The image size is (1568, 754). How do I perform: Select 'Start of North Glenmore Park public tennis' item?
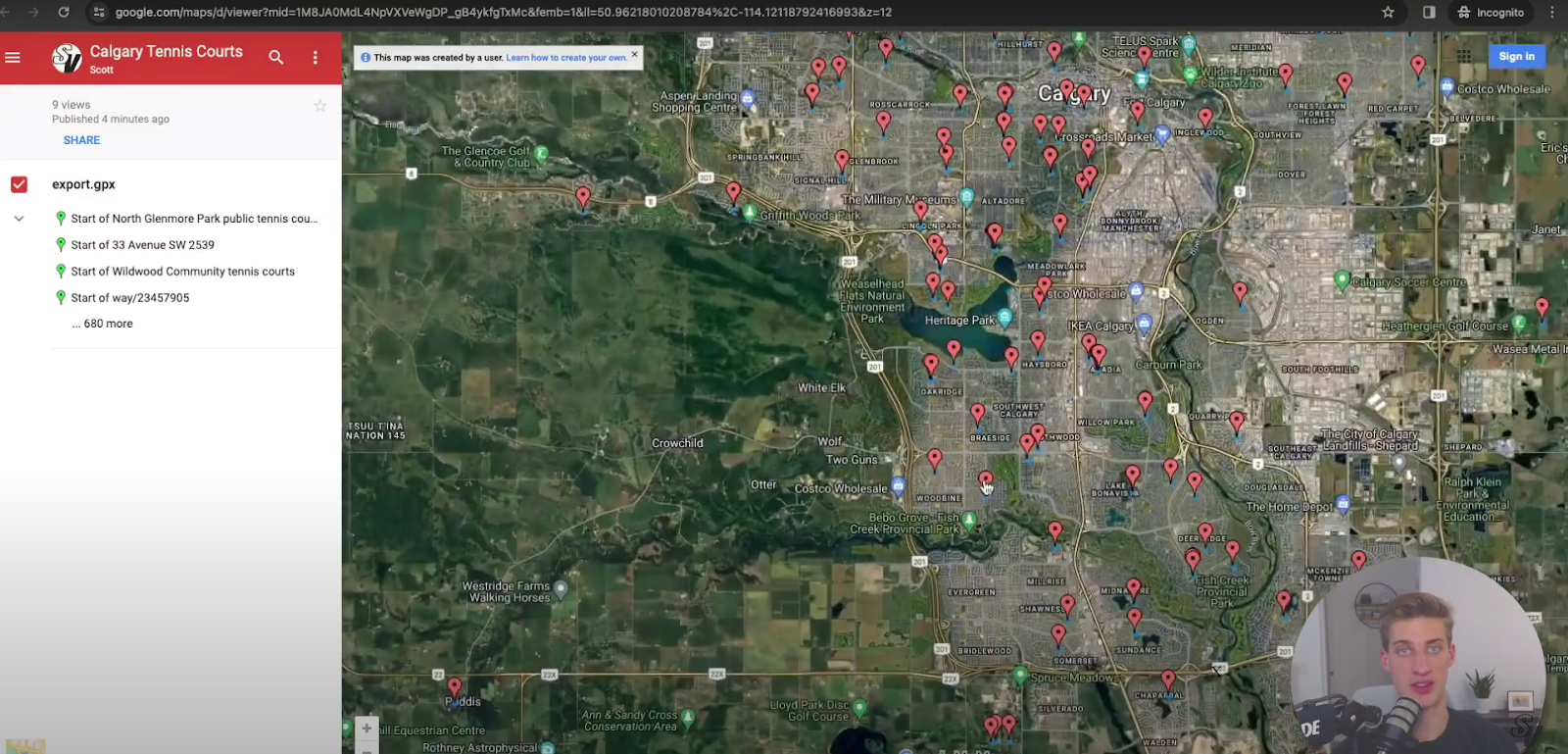(x=194, y=219)
